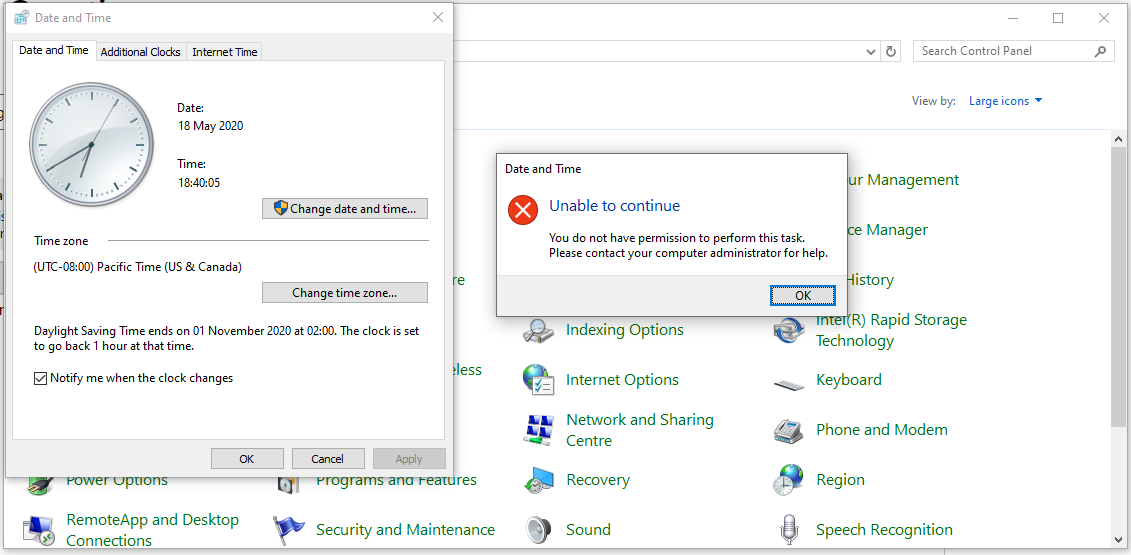The height and width of the screenshot is (555, 1131).
Task: Click the Date and Time title bar icon
Action: pyautogui.click(x=22, y=17)
